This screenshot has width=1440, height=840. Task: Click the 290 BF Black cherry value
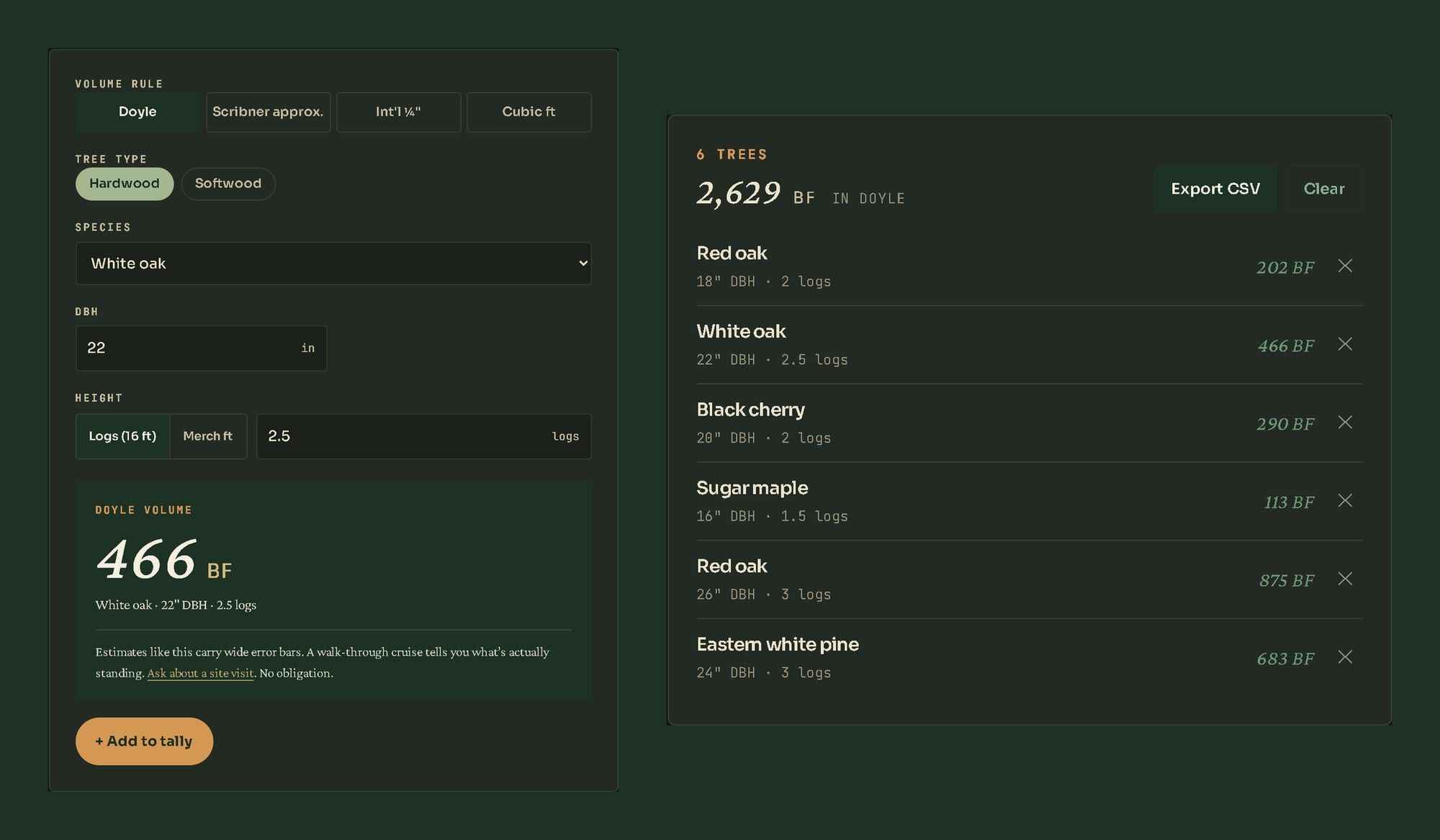1285,424
